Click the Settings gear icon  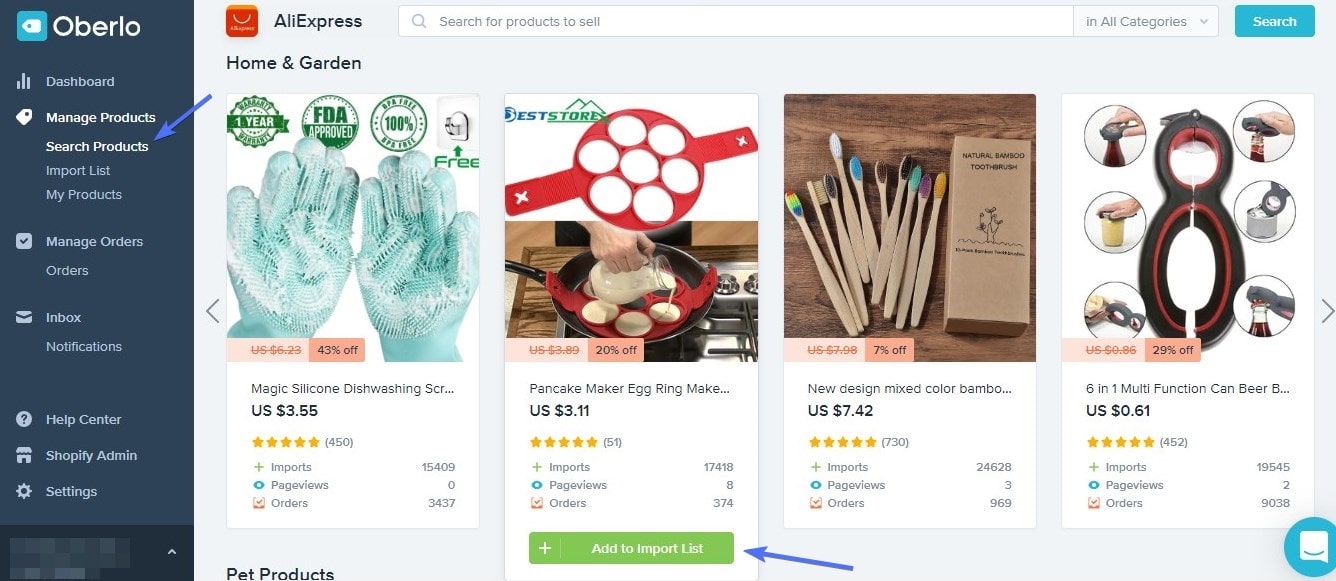(x=24, y=491)
